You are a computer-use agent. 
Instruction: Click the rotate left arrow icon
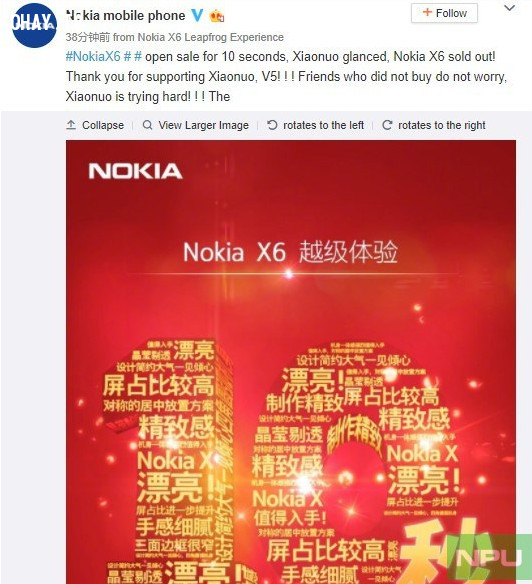click(272, 125)
